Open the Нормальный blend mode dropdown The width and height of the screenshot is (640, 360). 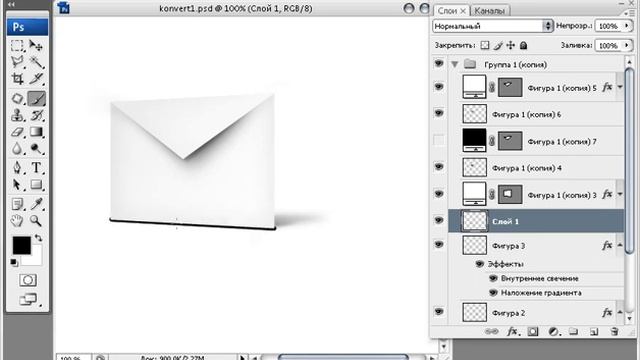click(493, 26)
